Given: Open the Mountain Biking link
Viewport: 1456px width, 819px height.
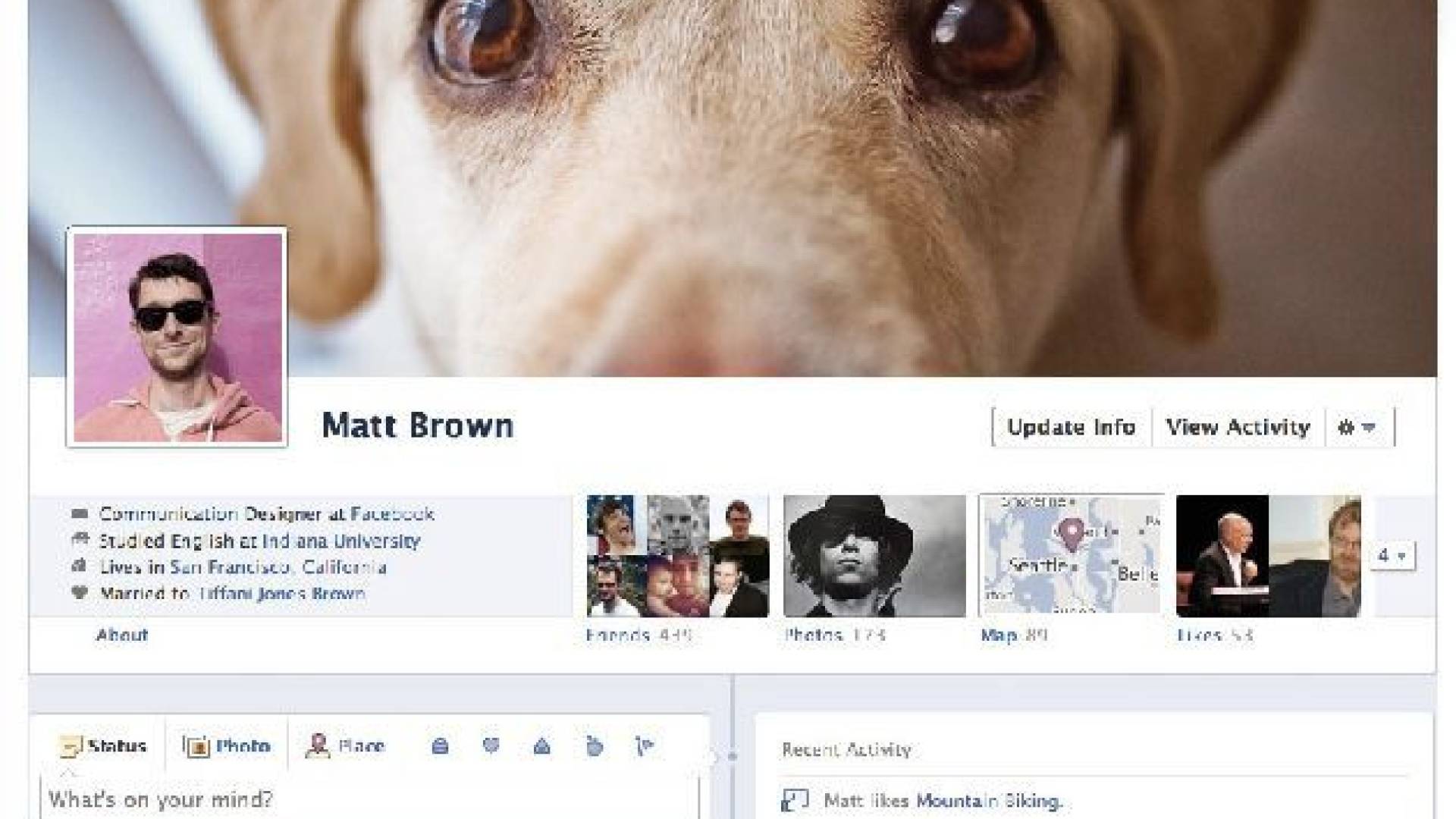Looking at the screenshot, I should [988, 801].
